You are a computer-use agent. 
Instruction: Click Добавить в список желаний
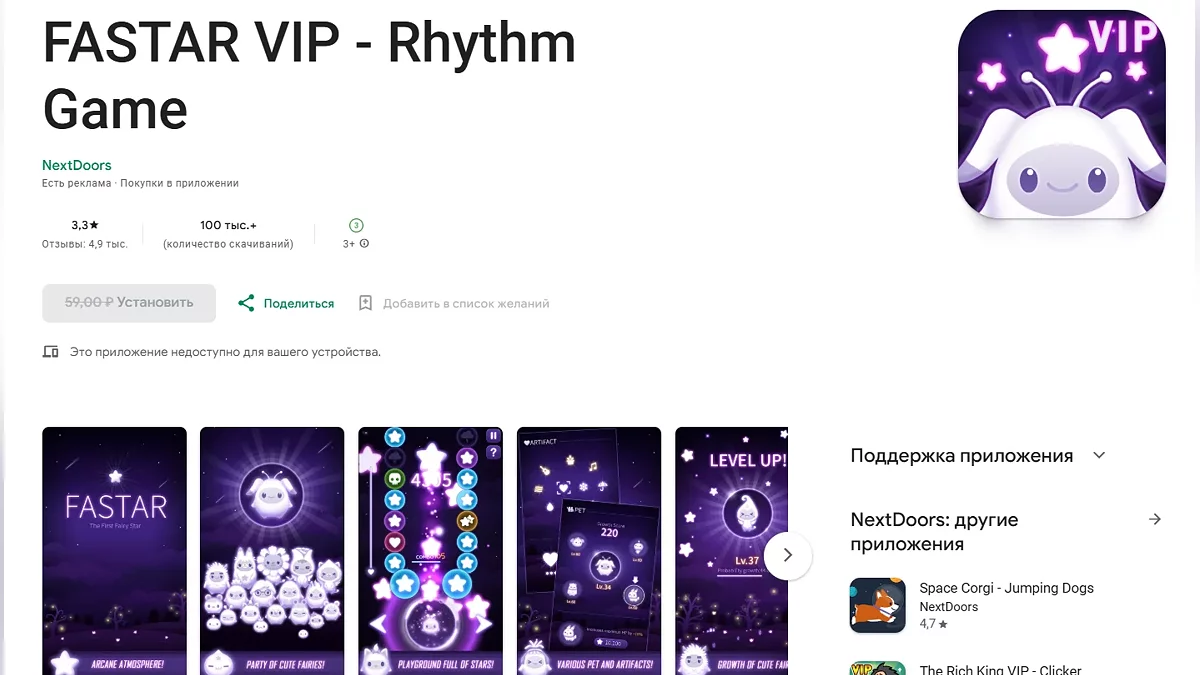(x=466, y=303)
